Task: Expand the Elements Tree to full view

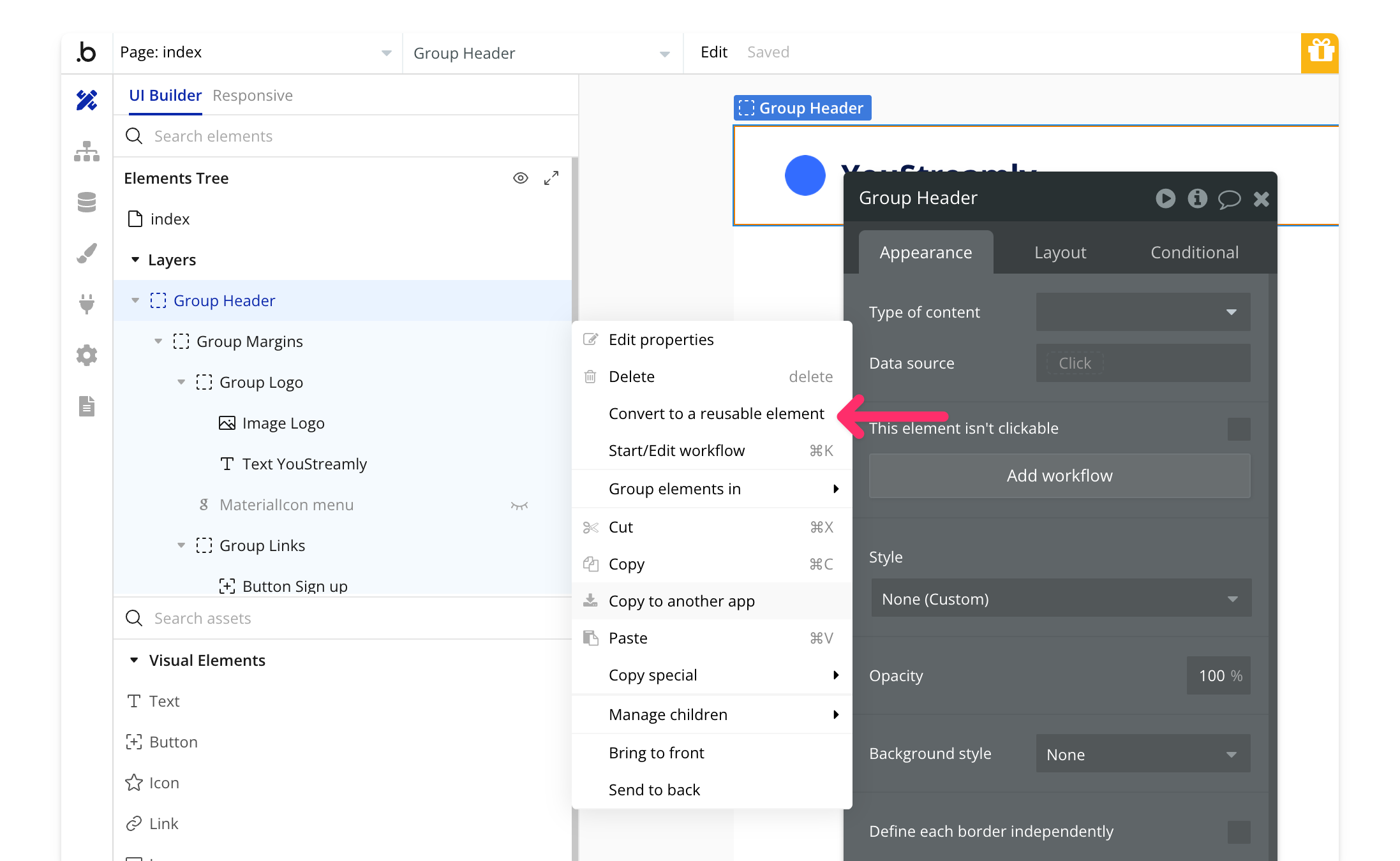Action: coord(551,178)
